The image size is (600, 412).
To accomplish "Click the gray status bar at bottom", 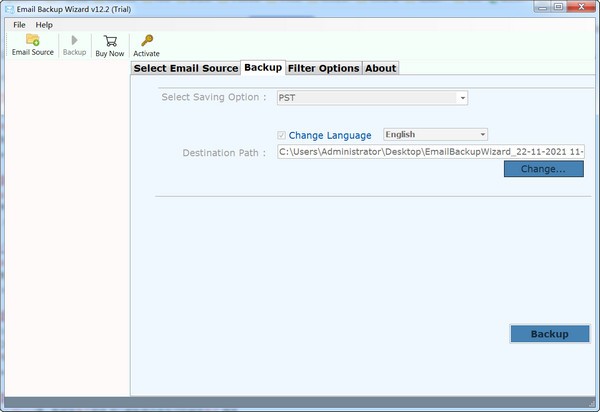I will coord(300,403).
